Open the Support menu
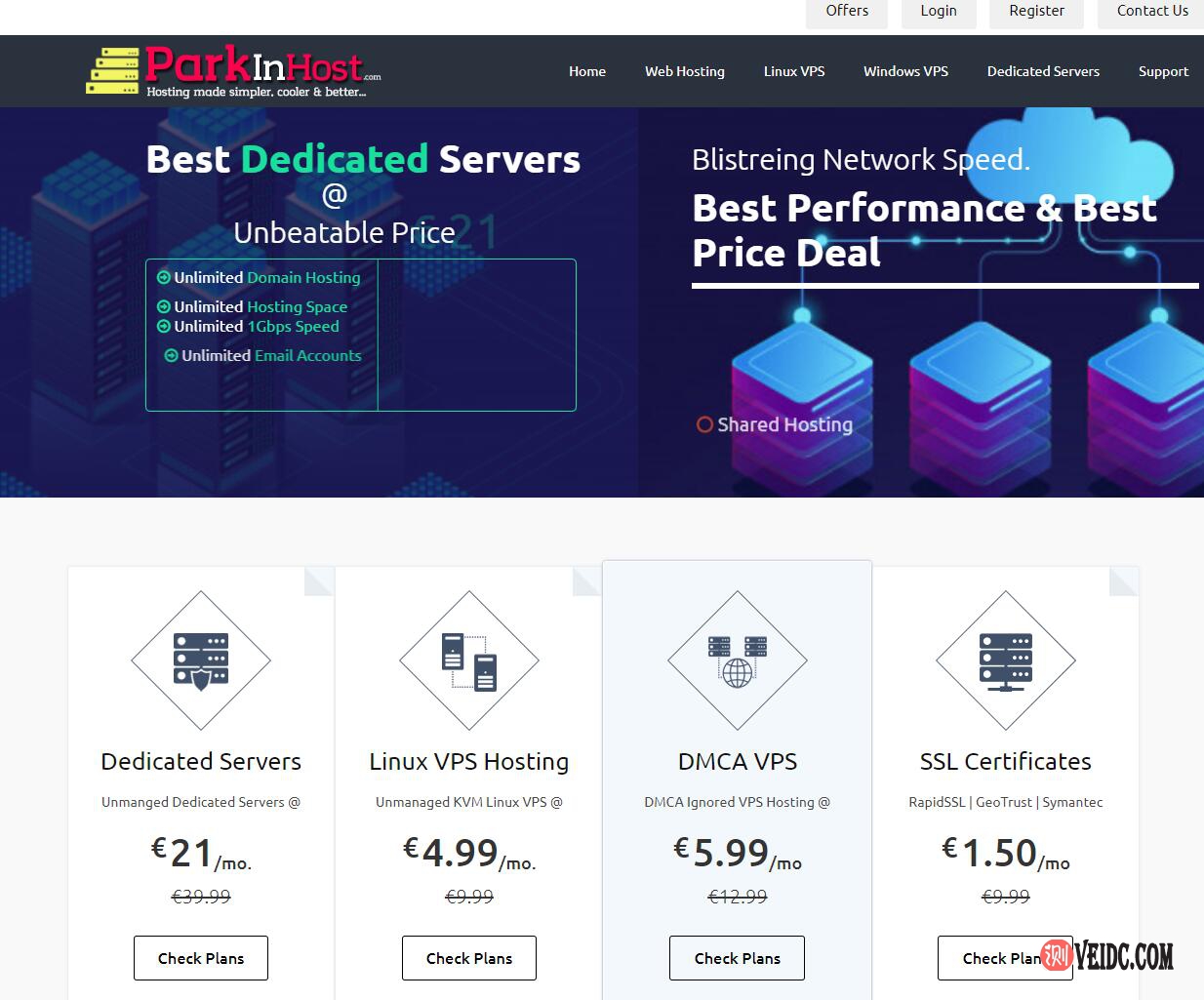This screenshot has width=1204, height=1000. point(1163,71)
